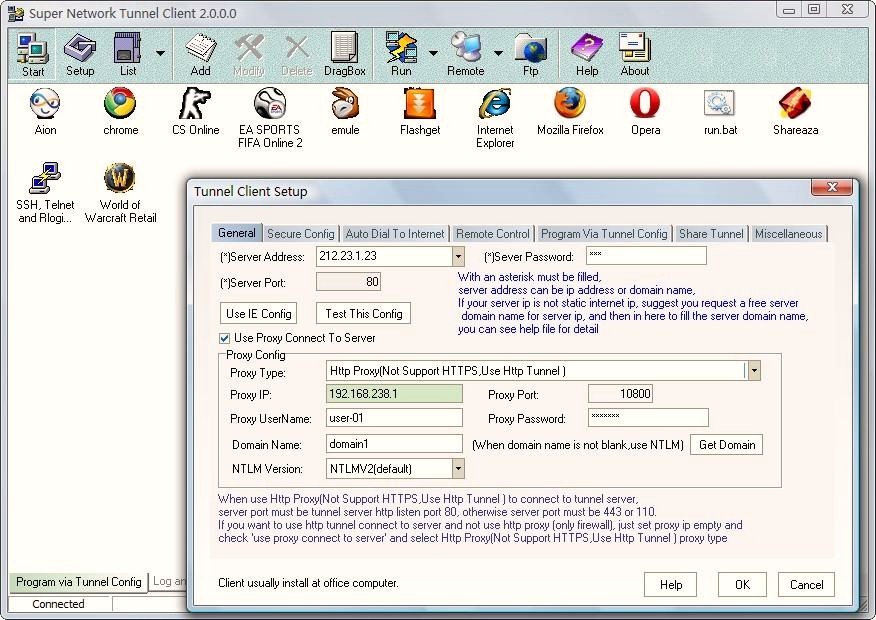
Task: Open the Remote Control tab
Action: point(492,234)
